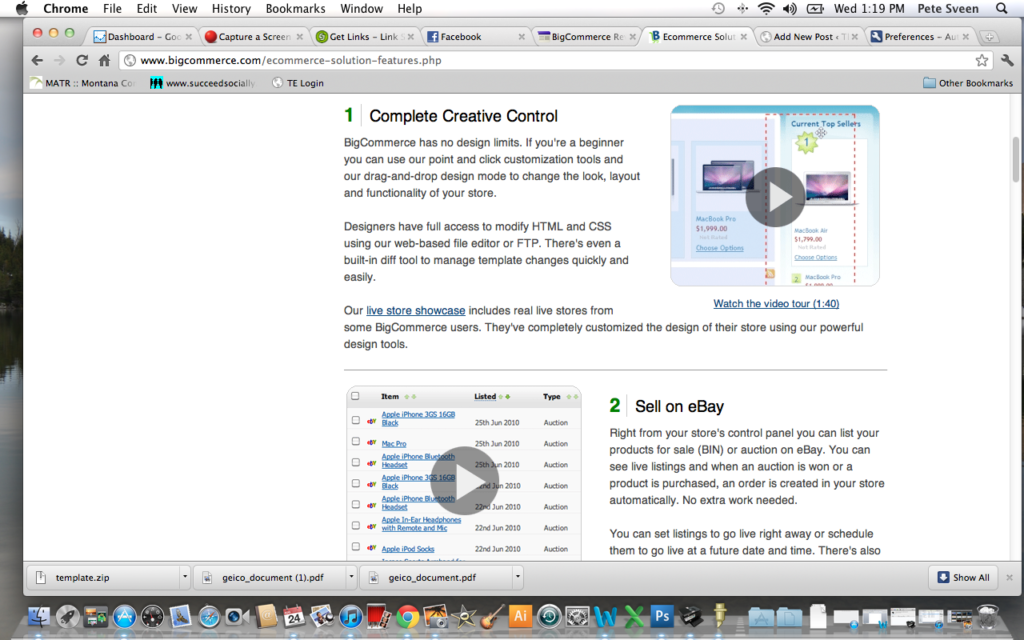Sort by the Type column arrows
This screenshot has width=1024, height=640.
[x=572, y=396]
